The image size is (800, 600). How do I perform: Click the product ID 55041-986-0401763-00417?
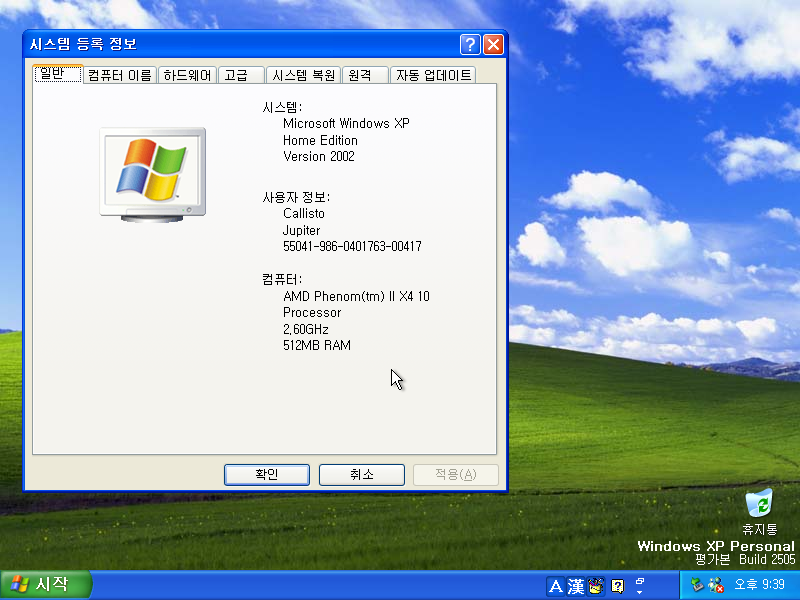pos(352,246)
